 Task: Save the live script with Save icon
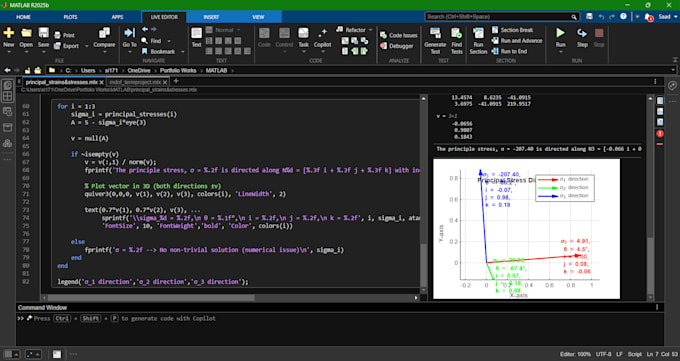pos(43,33)
